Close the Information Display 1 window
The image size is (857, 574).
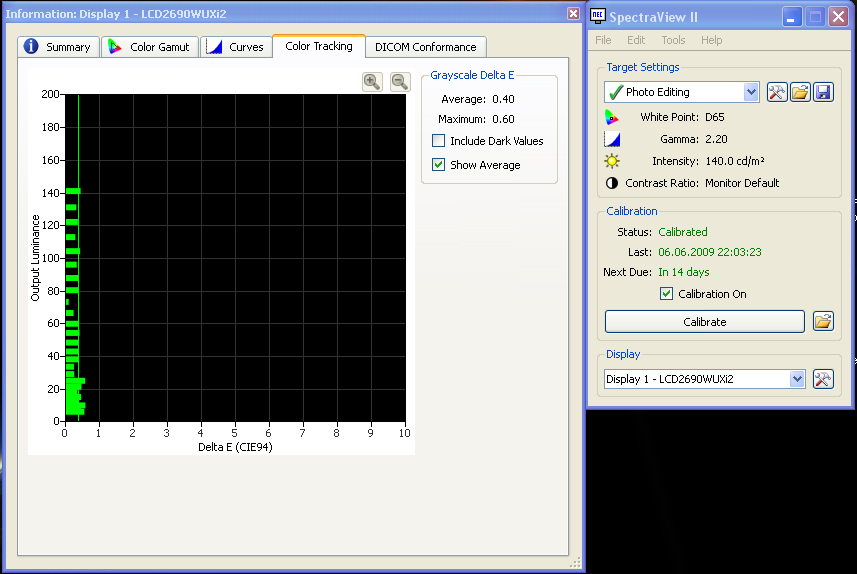click(573, 13)
